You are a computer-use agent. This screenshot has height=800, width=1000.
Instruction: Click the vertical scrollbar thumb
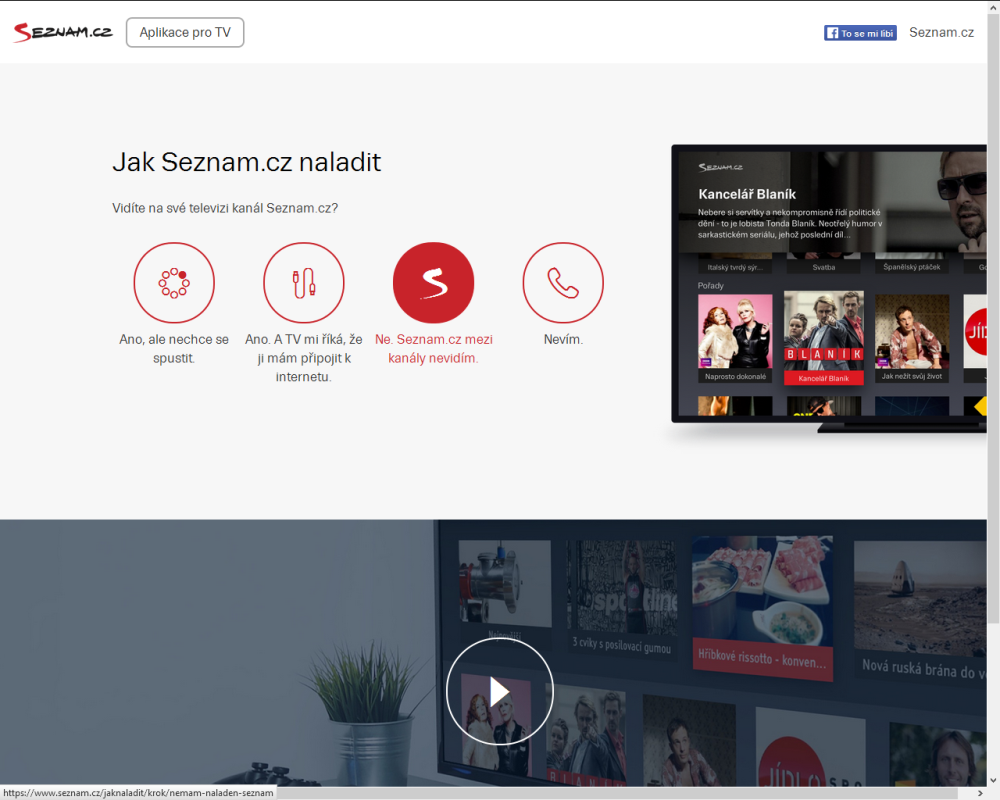click(994, 319)
